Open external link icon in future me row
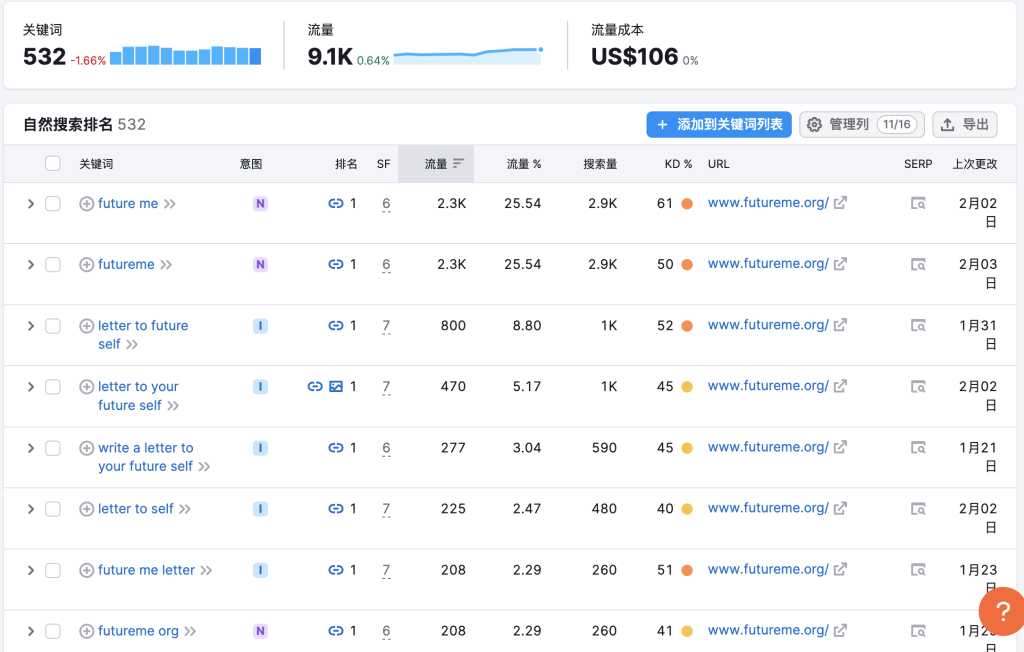Viewport: 1024px width, 652px height. click(840, 203)
